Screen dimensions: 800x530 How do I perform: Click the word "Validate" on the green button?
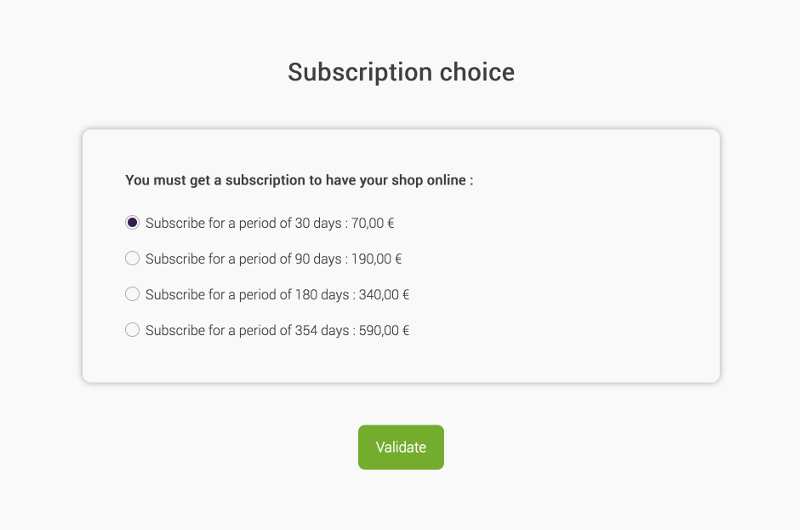pyautogui.click(x=401, y=447)
